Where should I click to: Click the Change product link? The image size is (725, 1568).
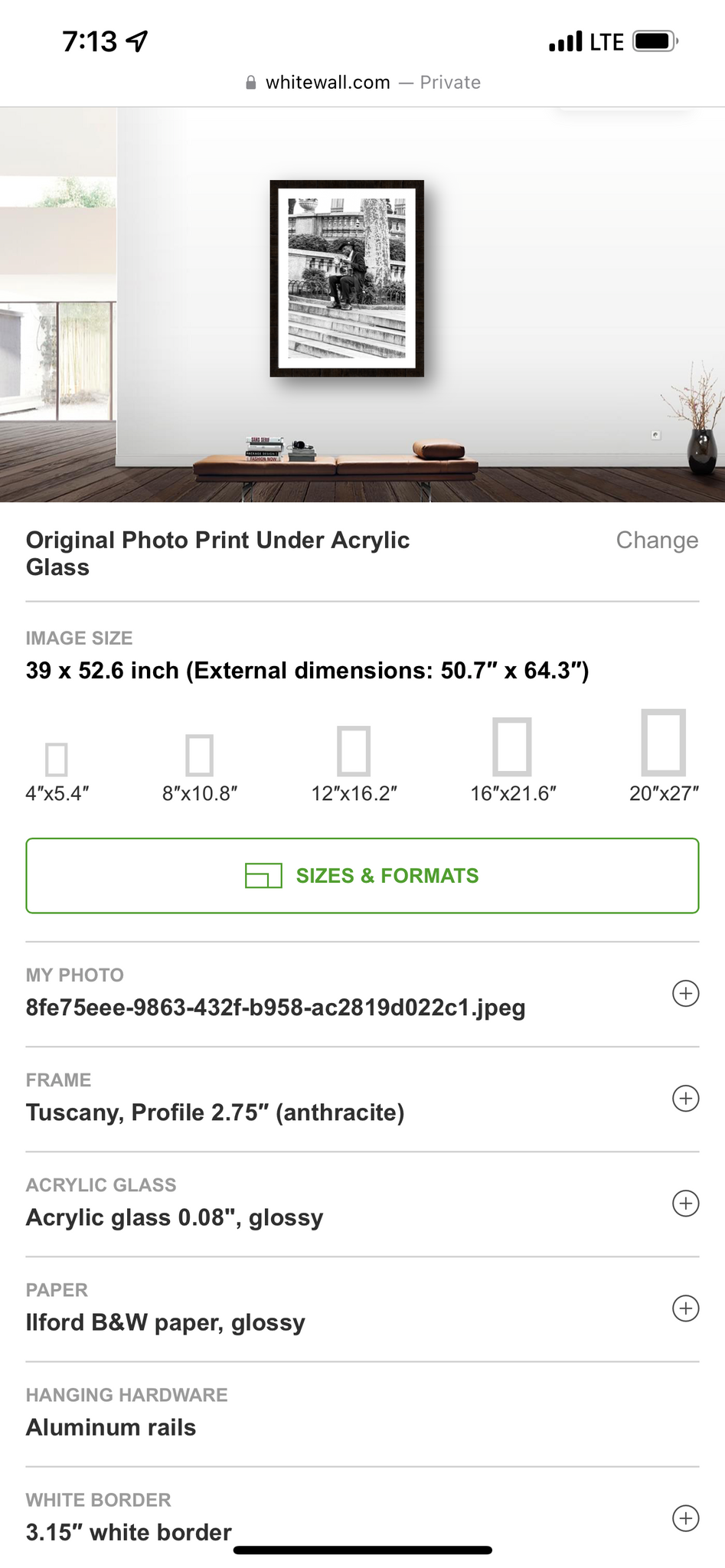657,541
